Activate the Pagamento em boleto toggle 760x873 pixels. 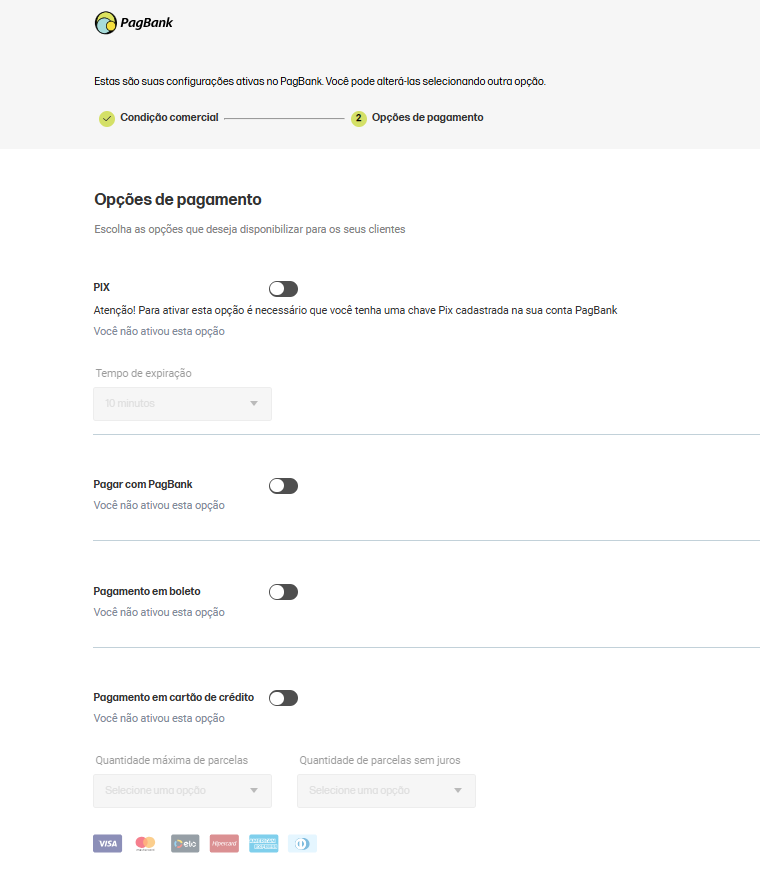point(283,592)
